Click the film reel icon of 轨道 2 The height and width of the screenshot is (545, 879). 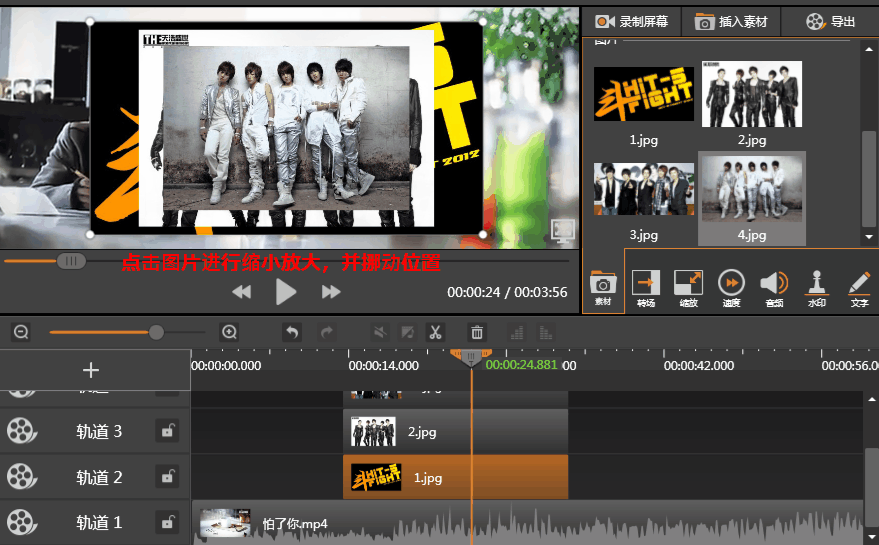[21, 477]
